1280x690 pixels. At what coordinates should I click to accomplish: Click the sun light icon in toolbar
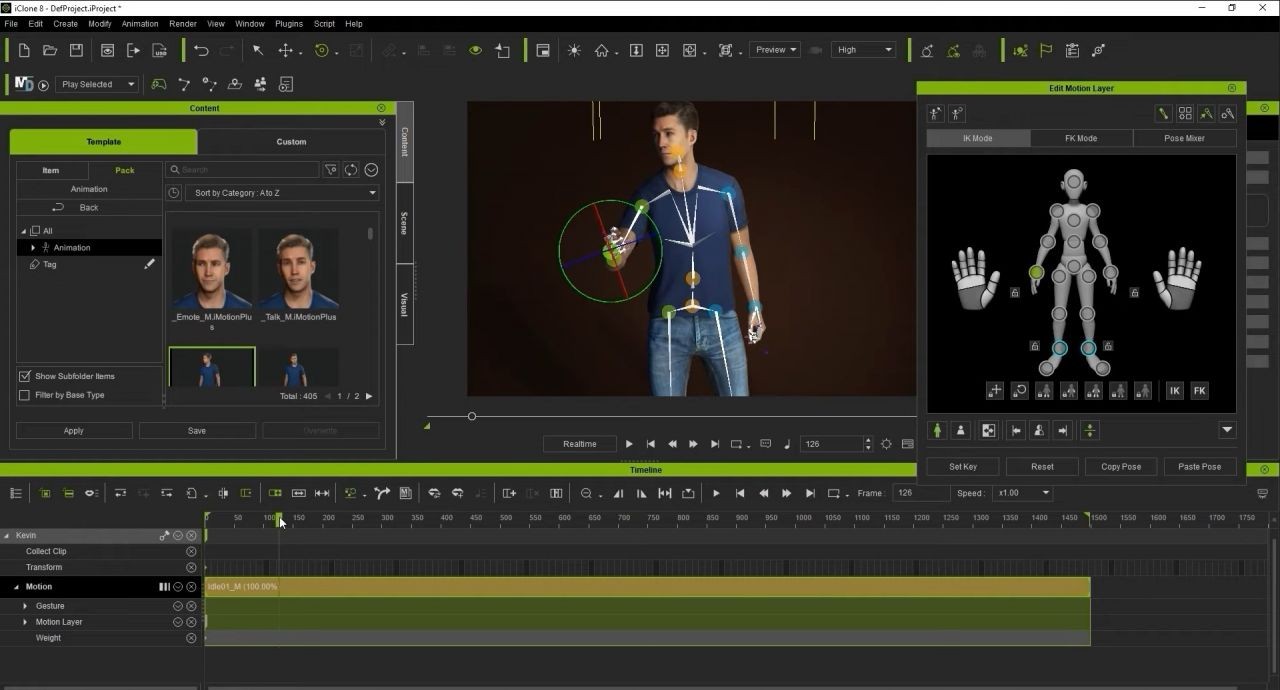(x=574, y=50)
